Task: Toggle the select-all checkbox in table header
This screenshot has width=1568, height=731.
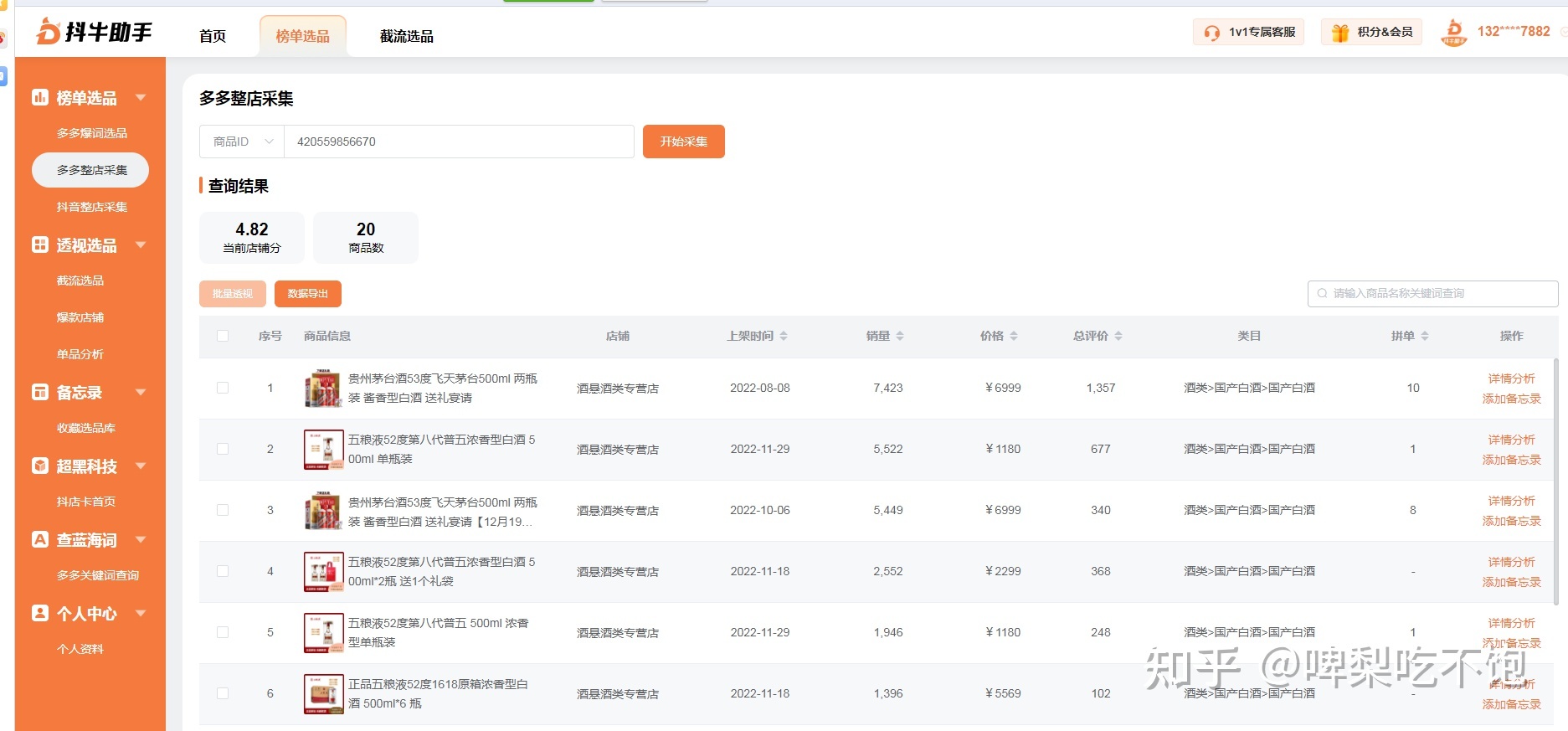Action: click(x=223, y=336)
